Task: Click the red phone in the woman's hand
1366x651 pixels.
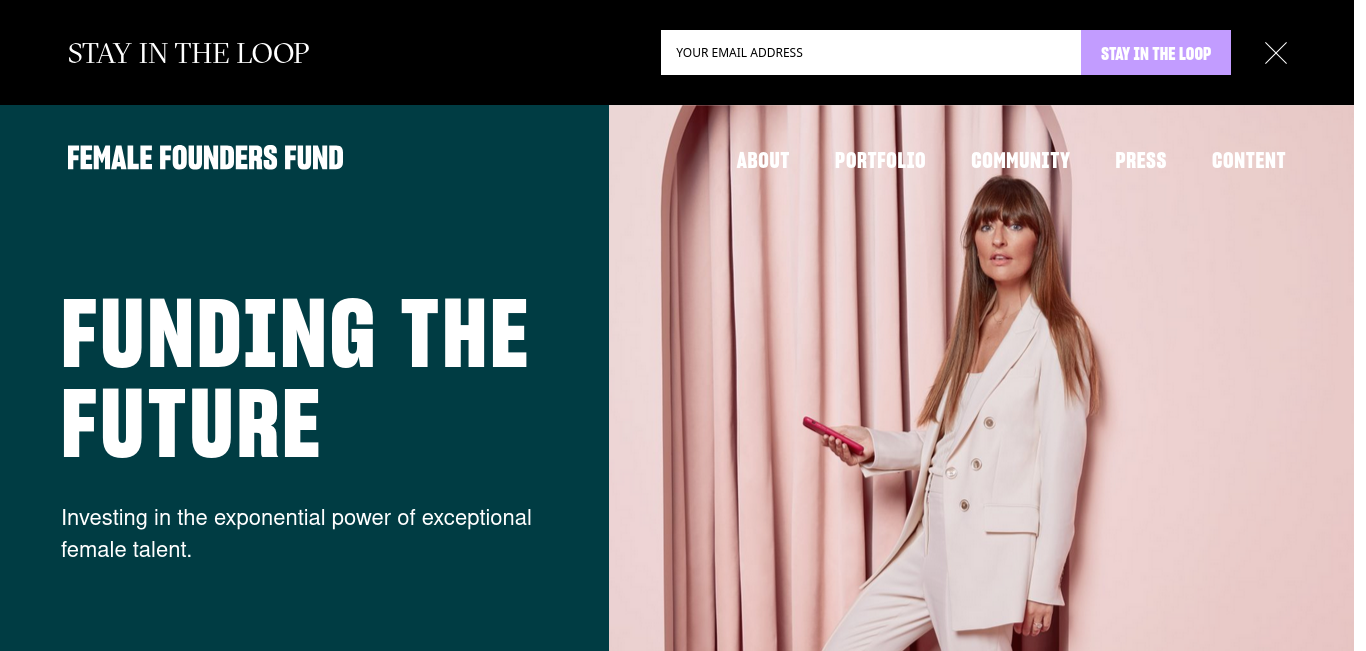Action: tap(832, 436)
